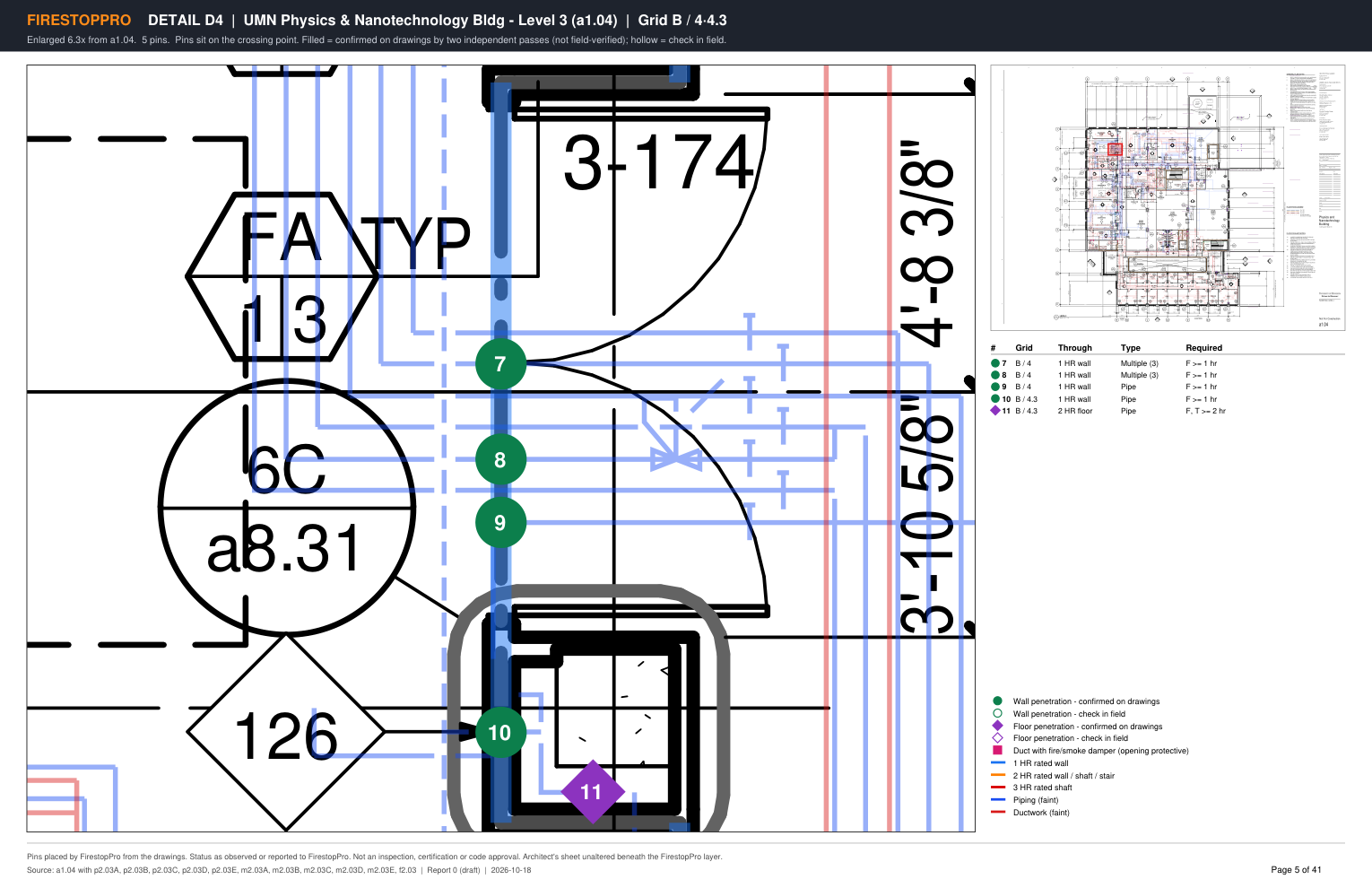
Task: Click the Through column header
Action: click(1075, 348)
